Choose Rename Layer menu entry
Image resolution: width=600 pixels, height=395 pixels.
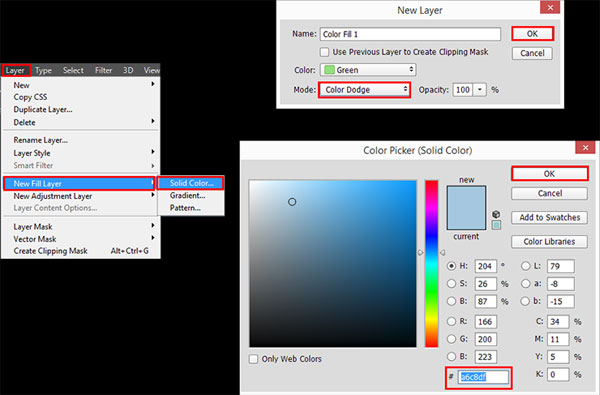click(x=41, y=140)
